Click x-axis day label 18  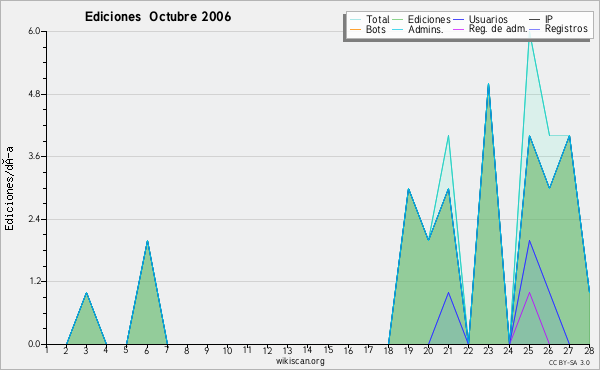pos(388,350)
